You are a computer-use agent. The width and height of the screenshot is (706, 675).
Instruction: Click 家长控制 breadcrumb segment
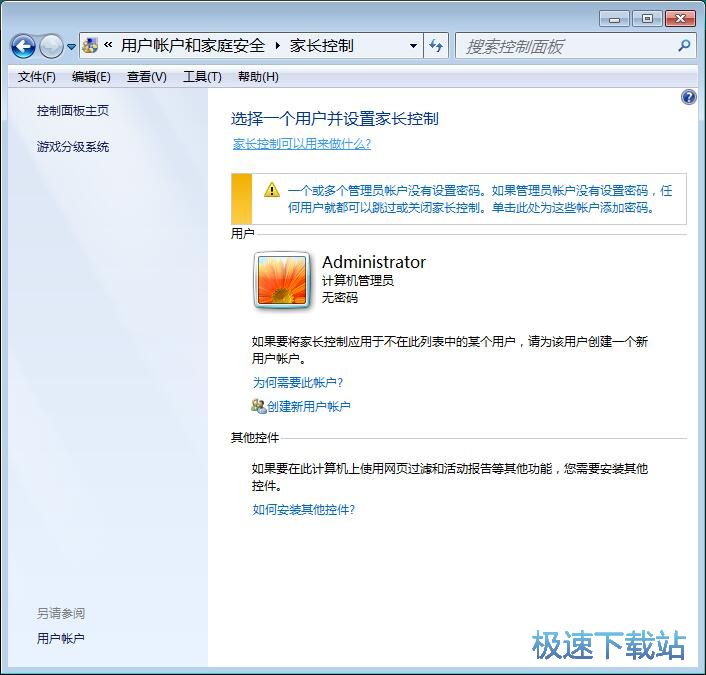pyautogui.click(x=321, y=45)
